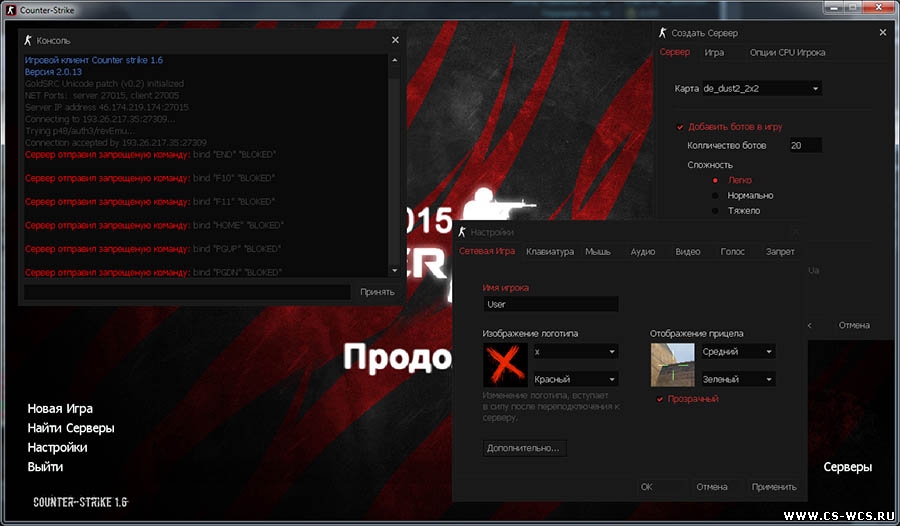The image size is (900, 526).
Task: Click Новая Игра in main menu
Action: (60, 409)
